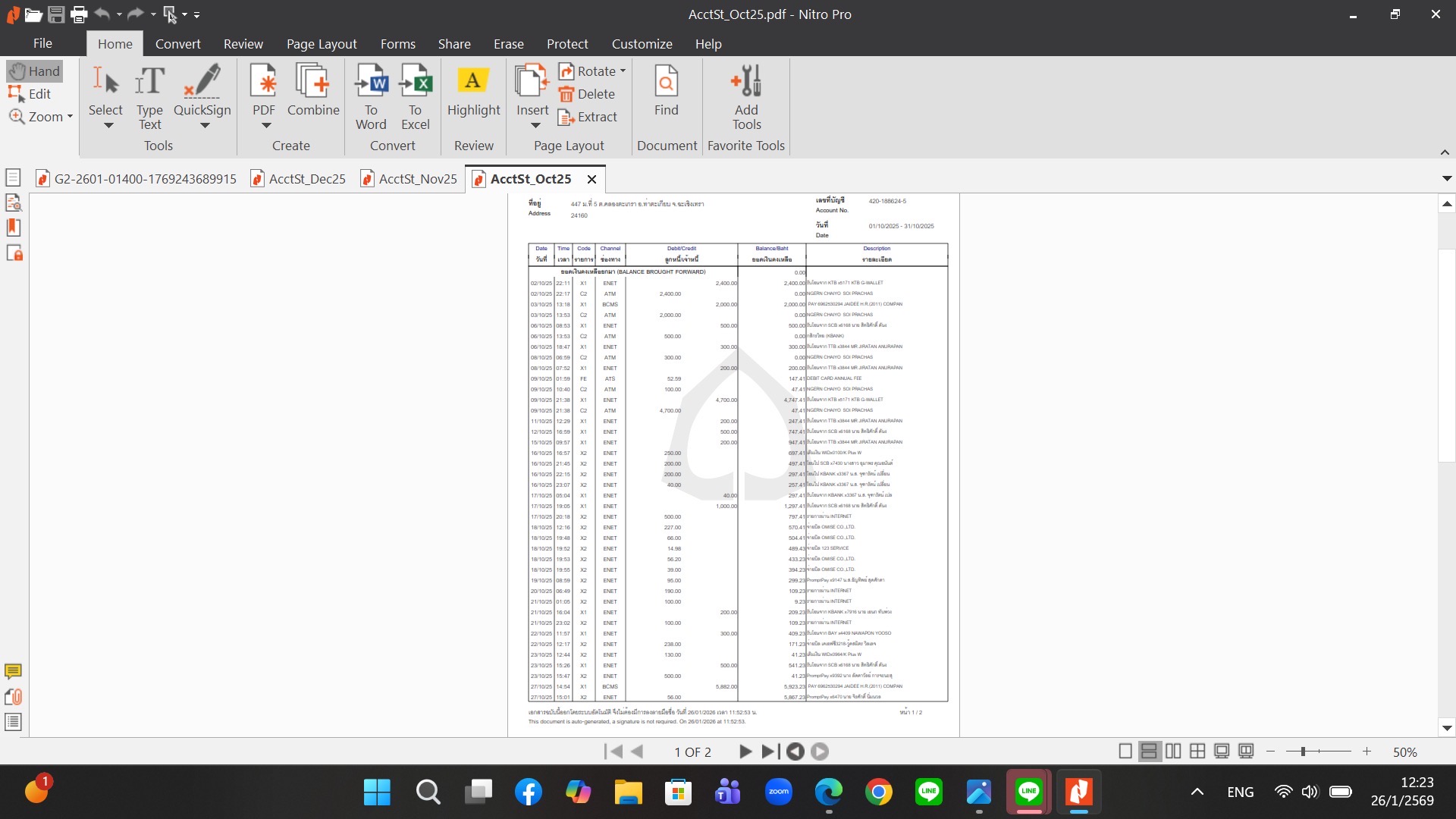Click the QuickSign pen icon
1456x819 pixels.
click(x=202, y=82)
